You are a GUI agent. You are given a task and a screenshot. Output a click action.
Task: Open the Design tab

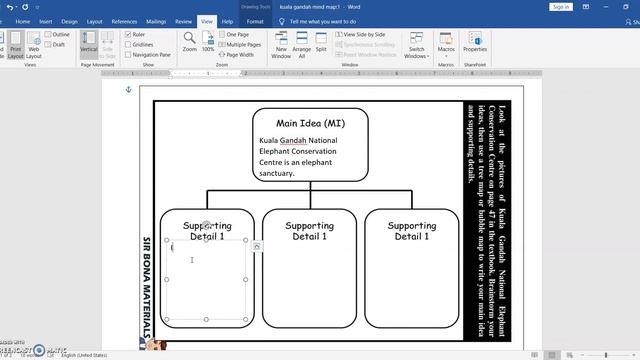coord(69,22)
